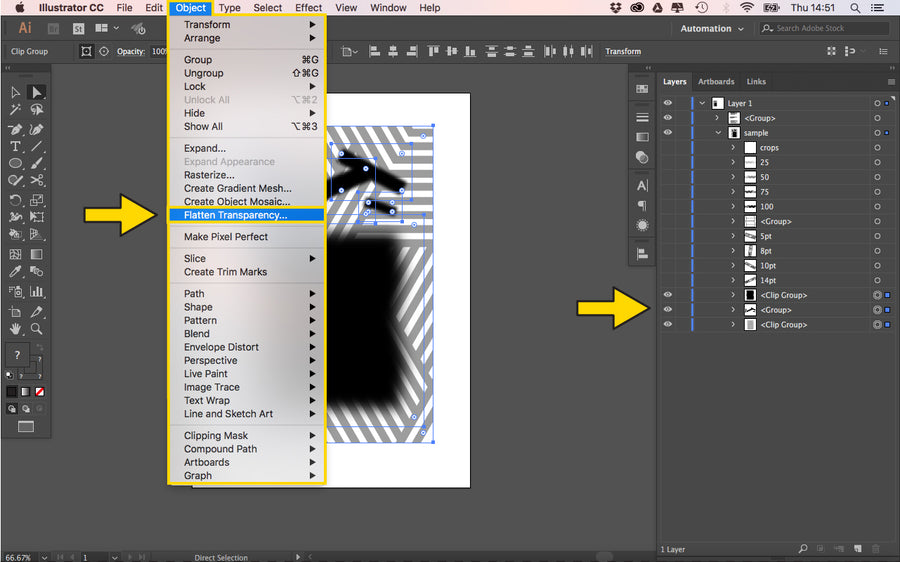The image size is (900, 562).
Task: Expand the crops sublayer
Action: pyautogui.click(x=733, y=148)
